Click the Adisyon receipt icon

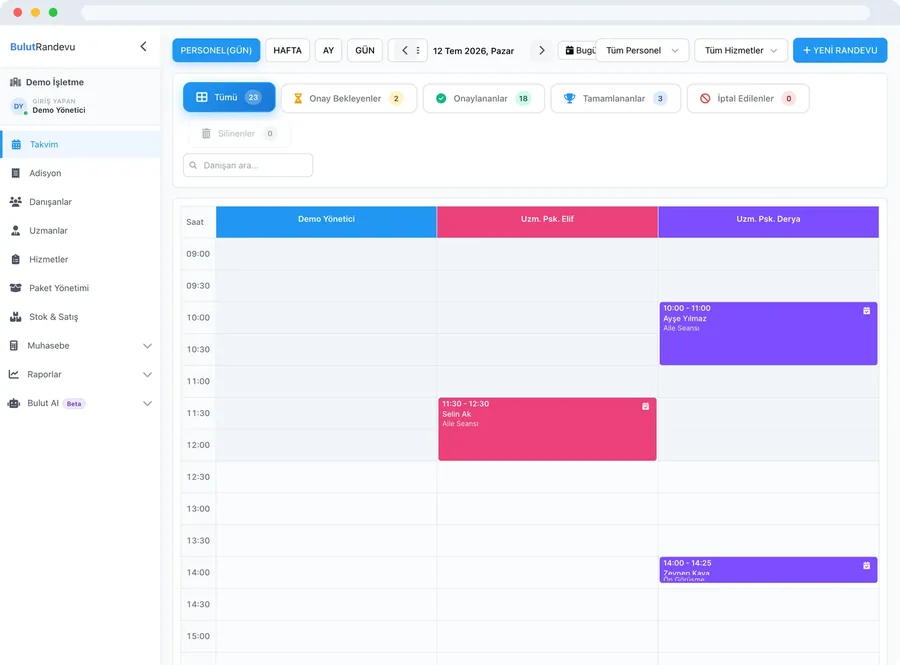[x=15, y=173]
